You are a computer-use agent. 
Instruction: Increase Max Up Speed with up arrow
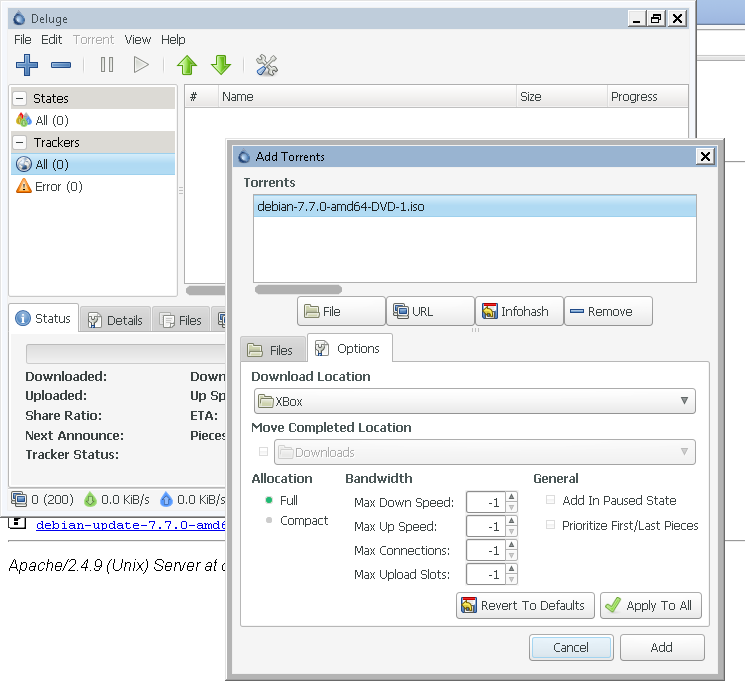(511, 521)
